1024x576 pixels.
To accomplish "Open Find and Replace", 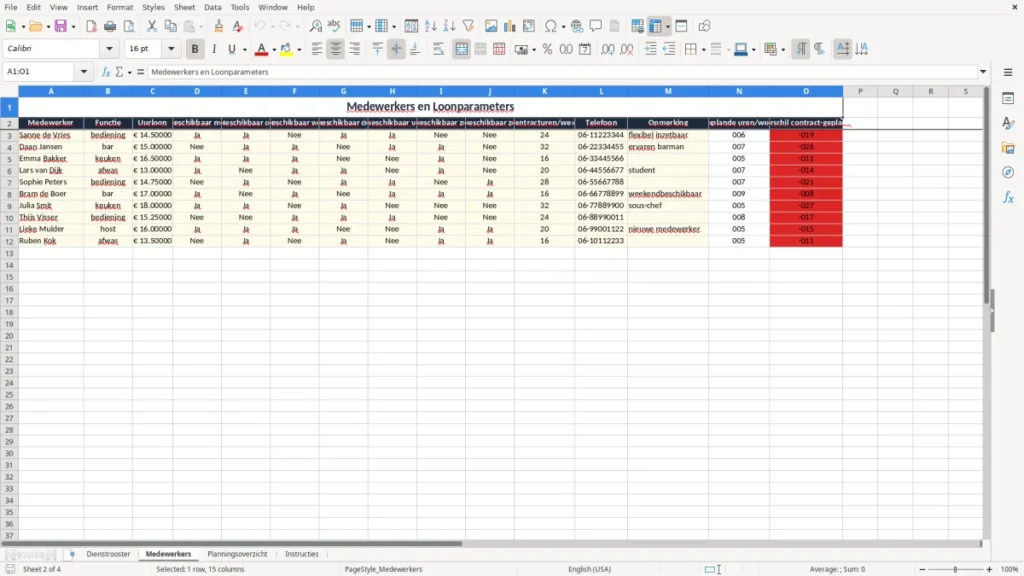I will click(x=315, y=26).
